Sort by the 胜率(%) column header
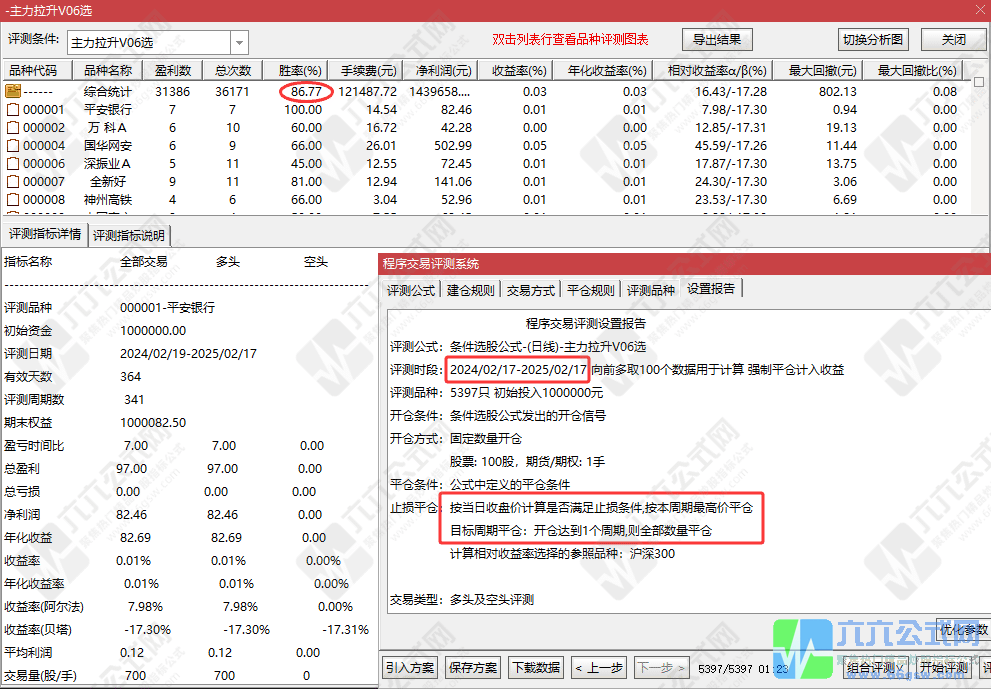 pyautogui.click(x=300, y=71)
